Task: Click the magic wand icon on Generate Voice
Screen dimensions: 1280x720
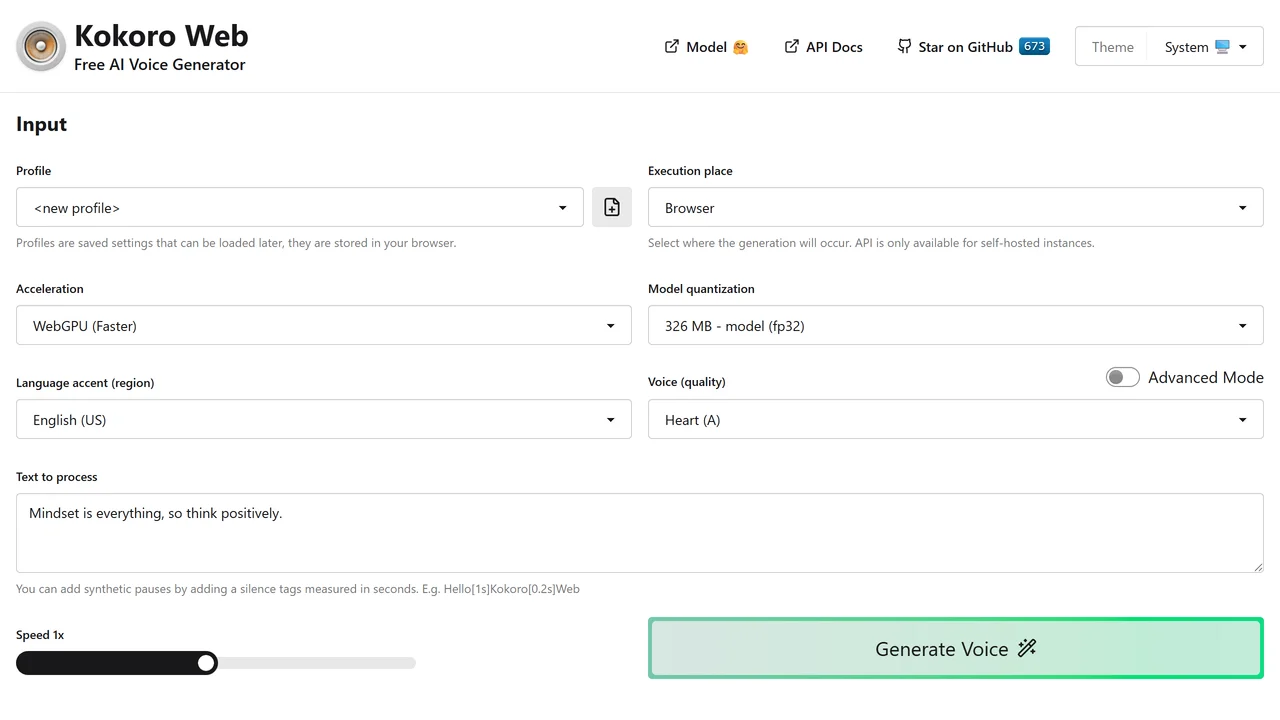Action: pos(1027,648)
